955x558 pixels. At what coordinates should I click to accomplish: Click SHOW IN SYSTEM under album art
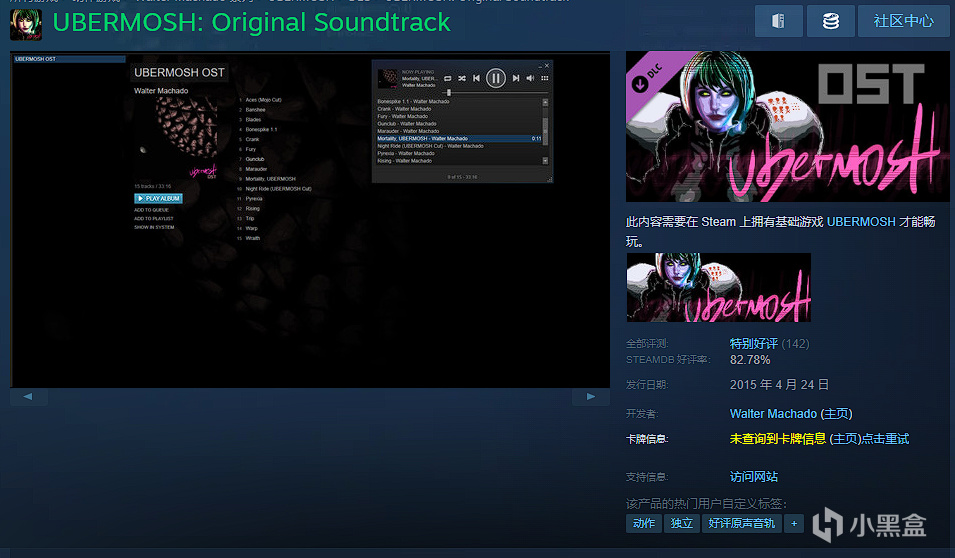(154, 227)
